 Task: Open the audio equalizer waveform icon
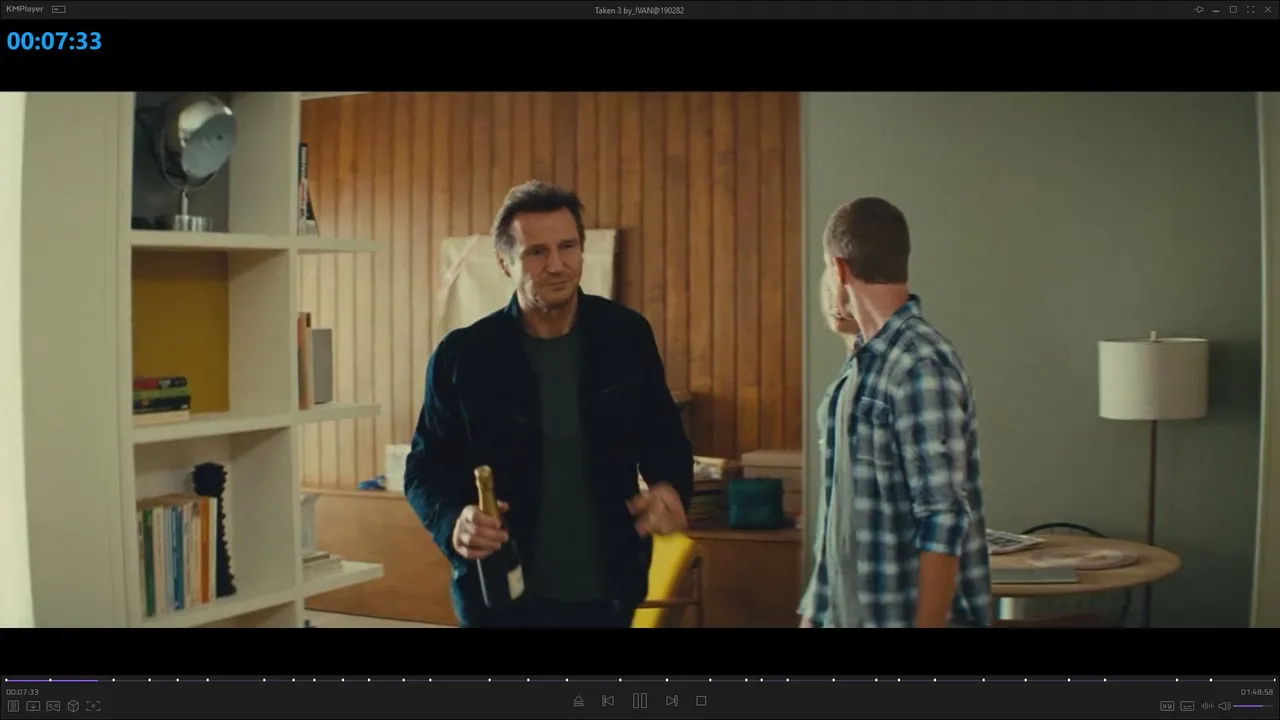pyautogui.click(x=1207, y=706)
